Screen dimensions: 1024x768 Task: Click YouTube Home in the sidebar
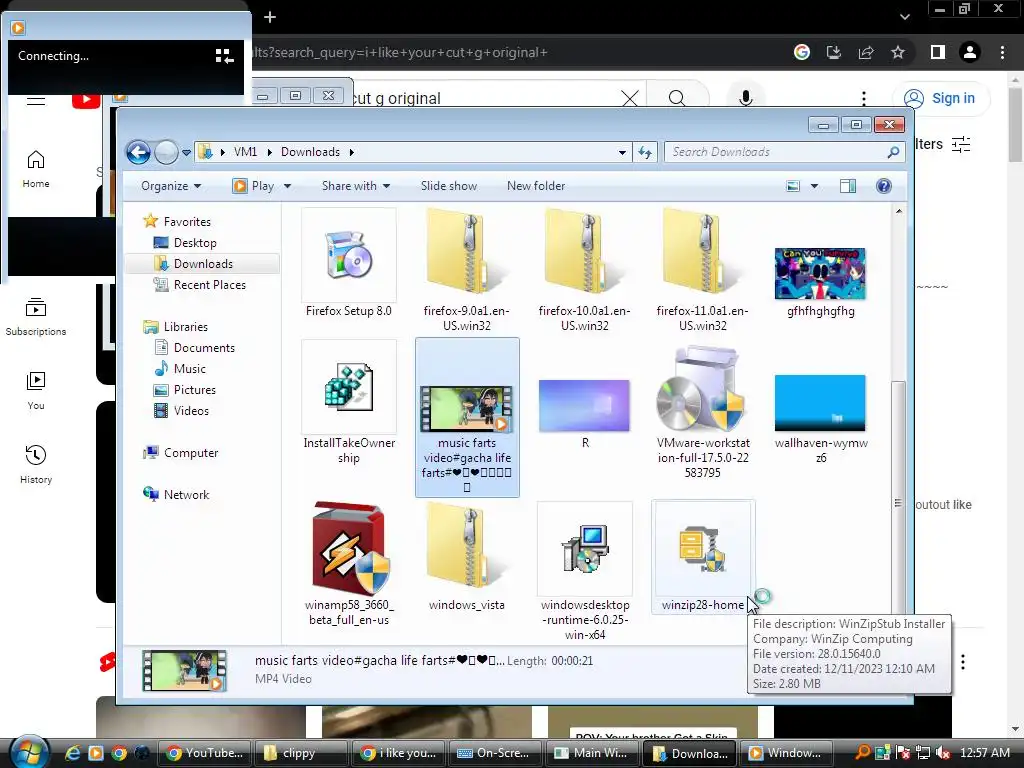36,169
